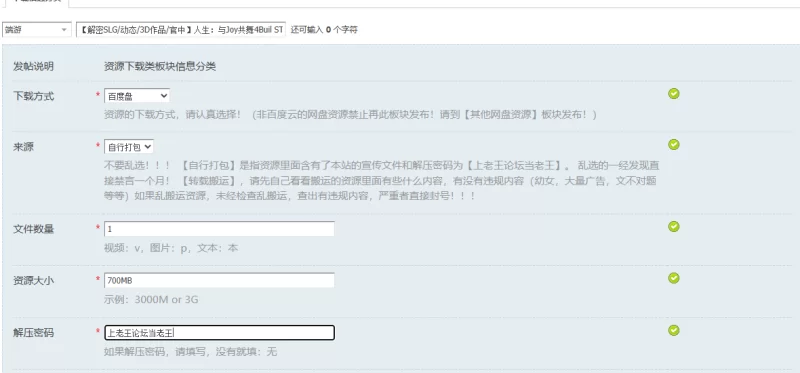800x373 pixels.
Task: Click the 资源的下载方式 hint text
Action: click(x=350, y=115)
